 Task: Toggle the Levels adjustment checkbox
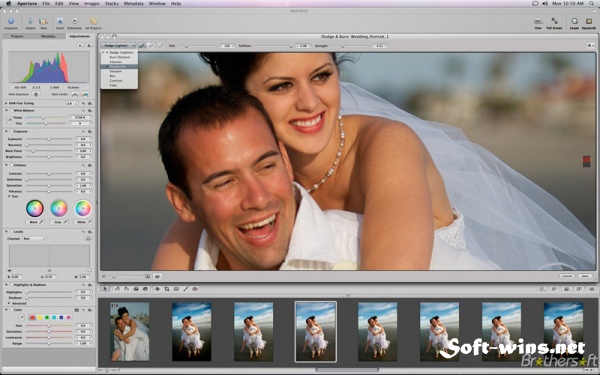tap(11, 232)
